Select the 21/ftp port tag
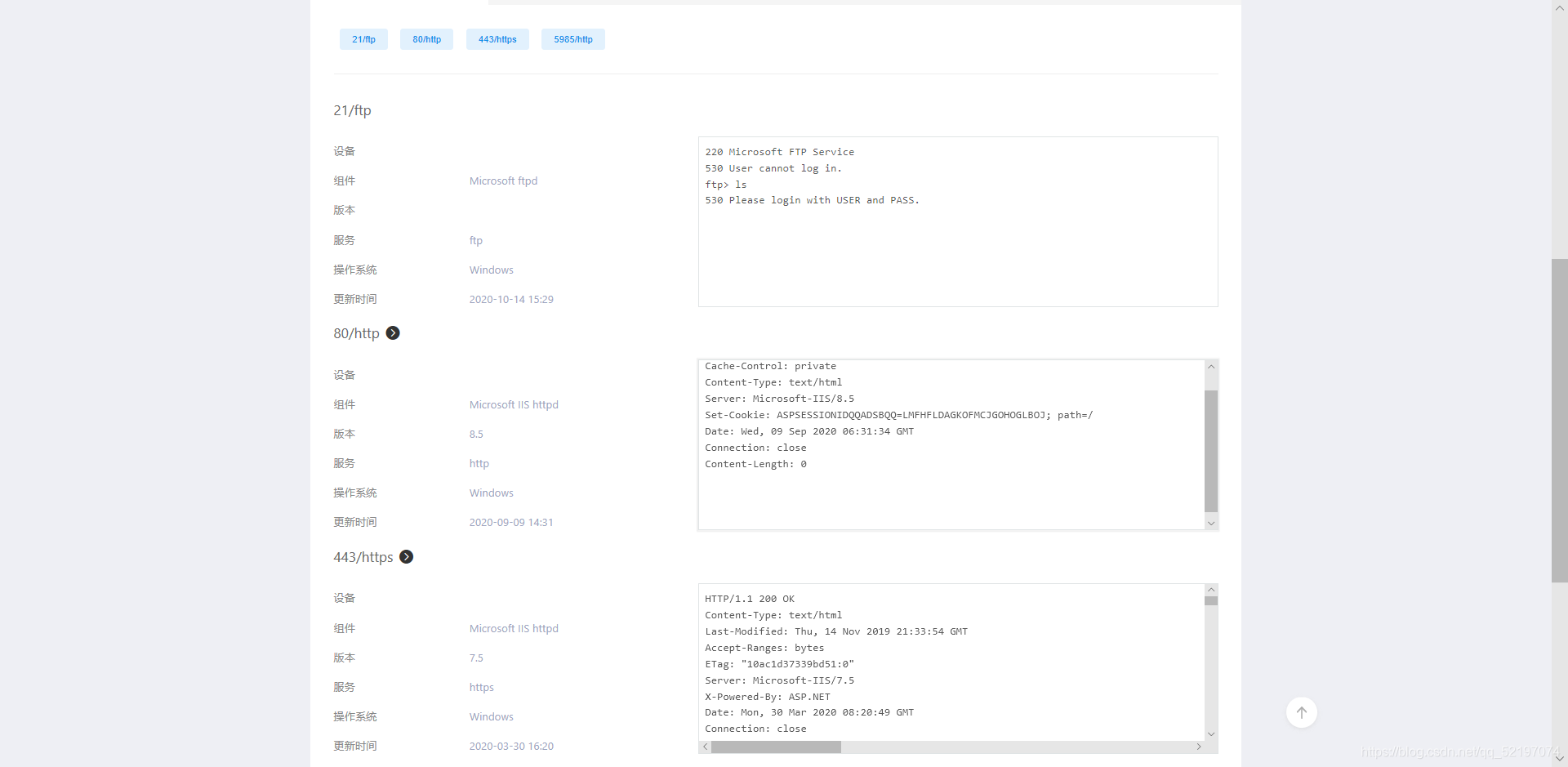Viewport: 1568px width, 767px height. tap(363, 39)
